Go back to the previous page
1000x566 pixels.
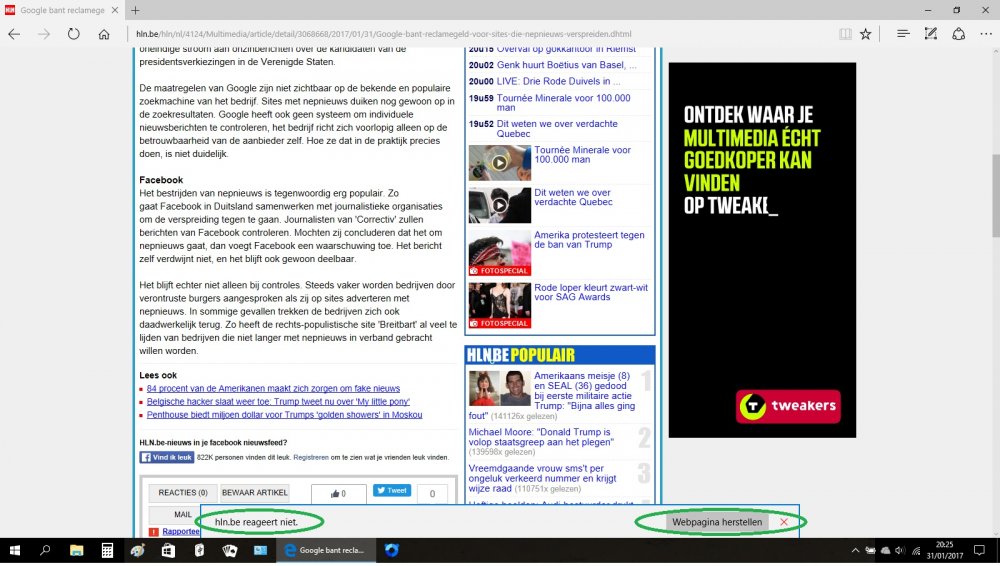[14, 34]
